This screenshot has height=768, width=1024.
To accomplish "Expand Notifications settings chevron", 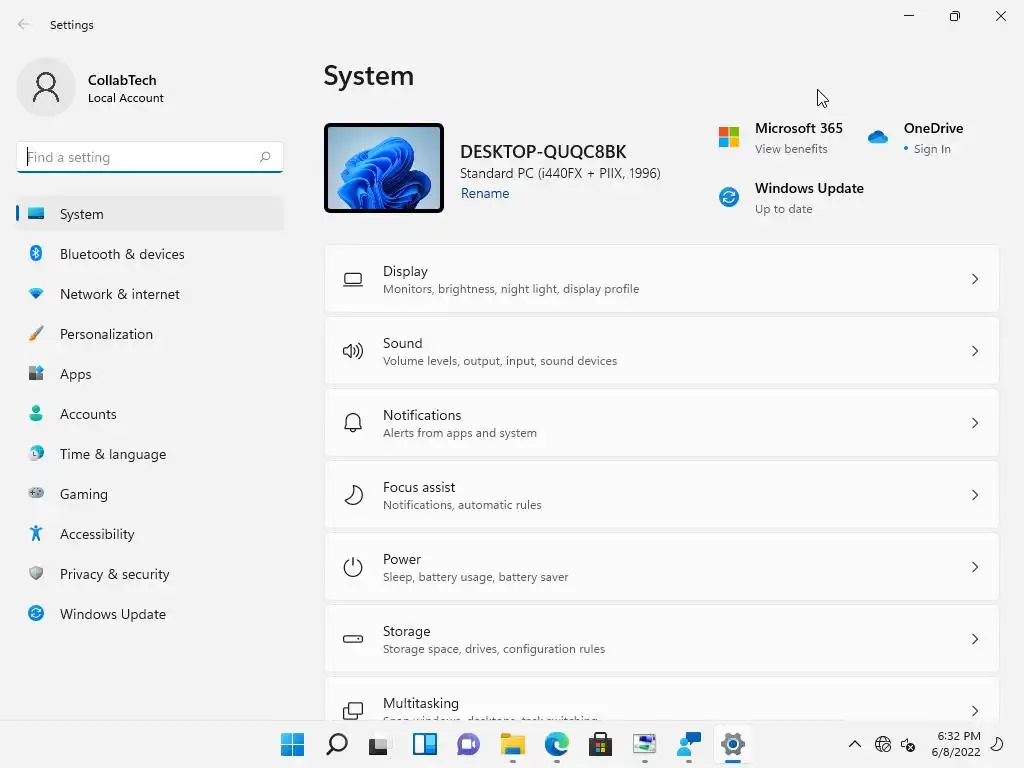I will (974, 423).
